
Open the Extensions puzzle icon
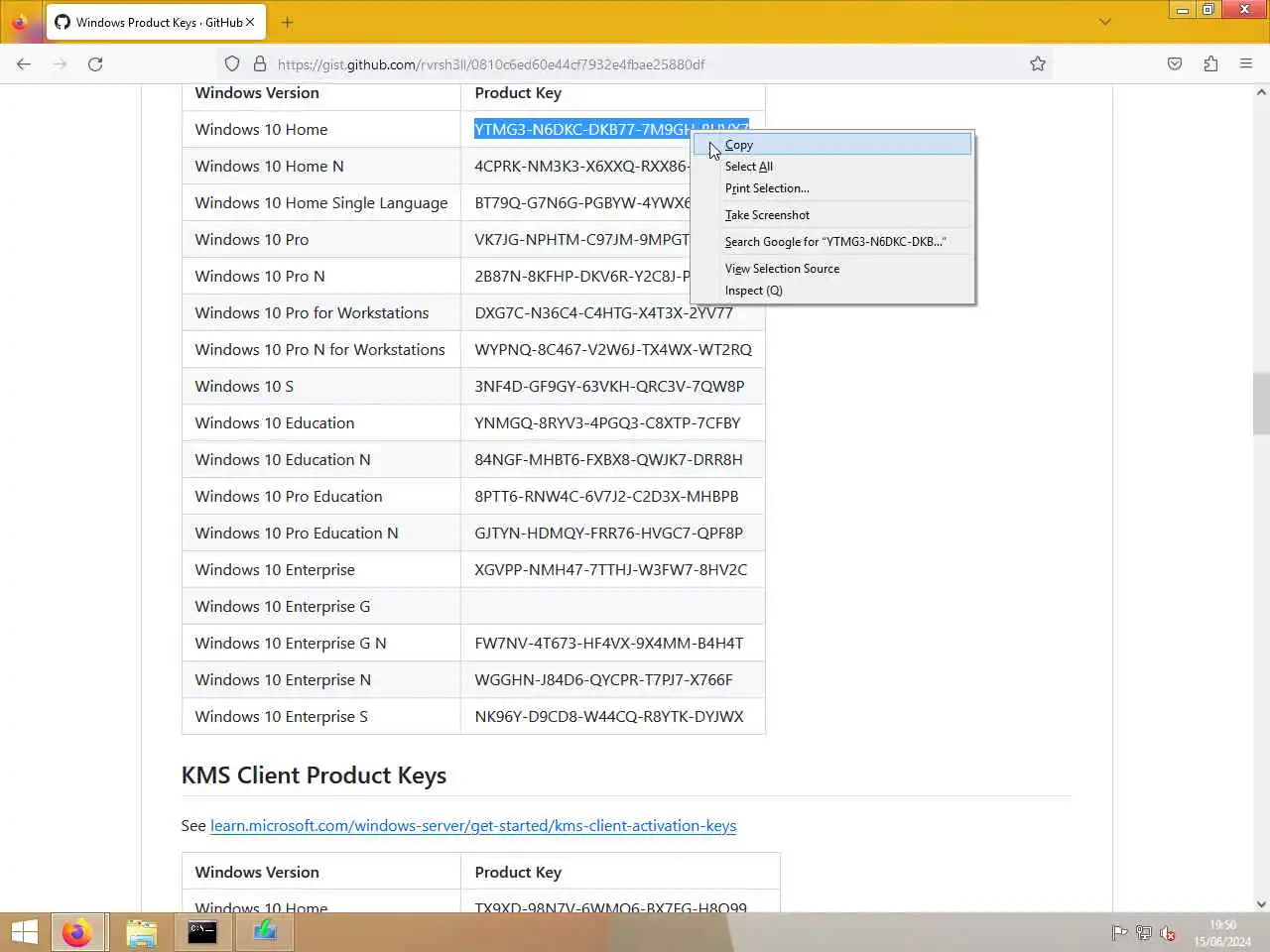point(1210,63)
